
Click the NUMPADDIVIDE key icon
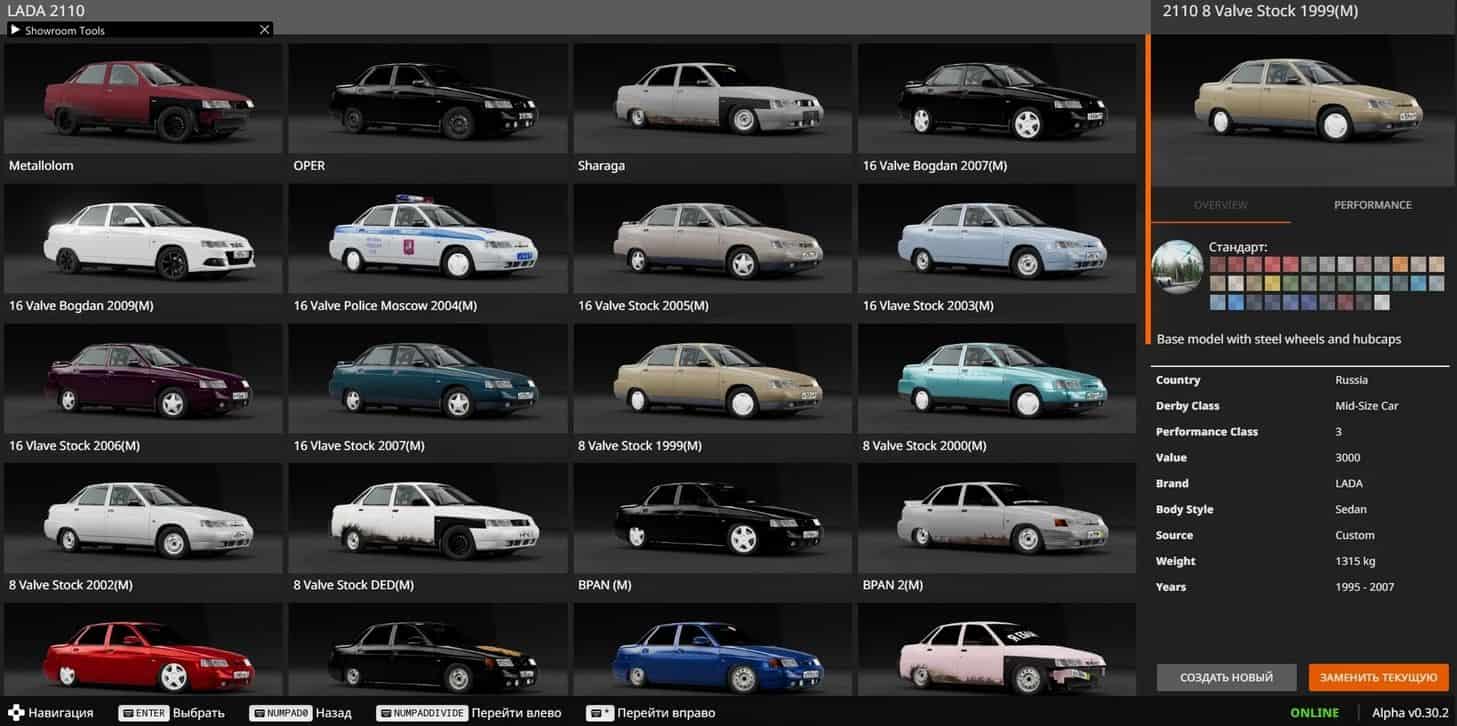pyautogui.click(x=421, y=713)
